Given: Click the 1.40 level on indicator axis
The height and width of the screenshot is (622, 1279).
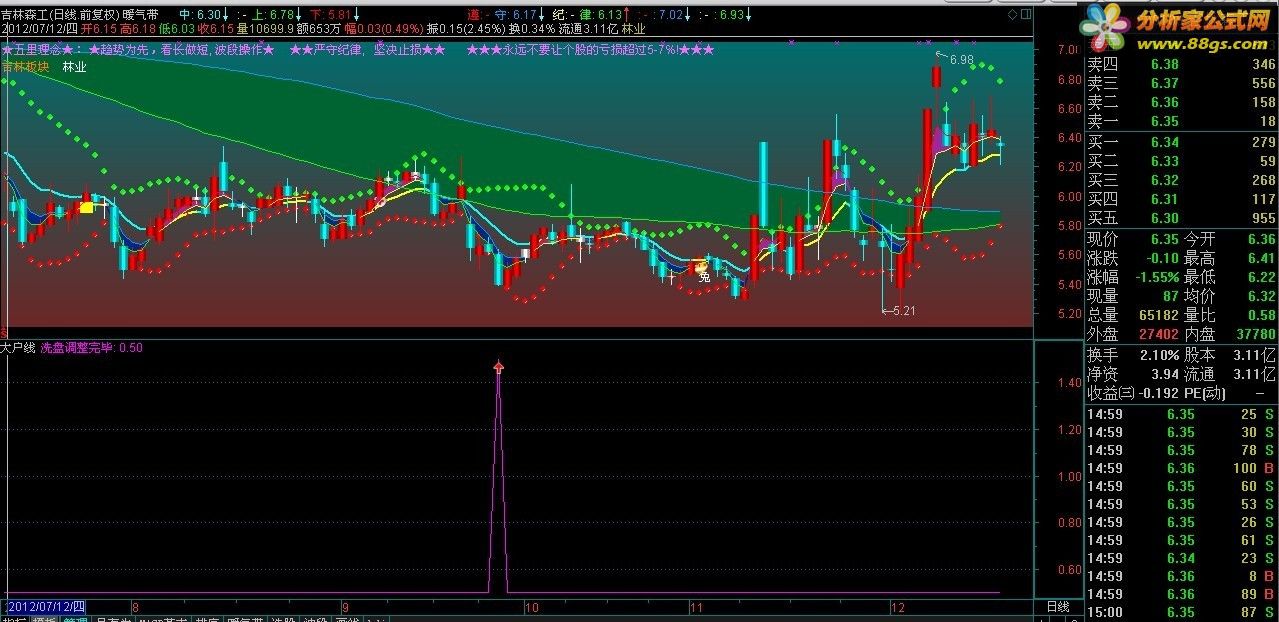Looking at the screenshot, I should click(x=1069, y=383).
